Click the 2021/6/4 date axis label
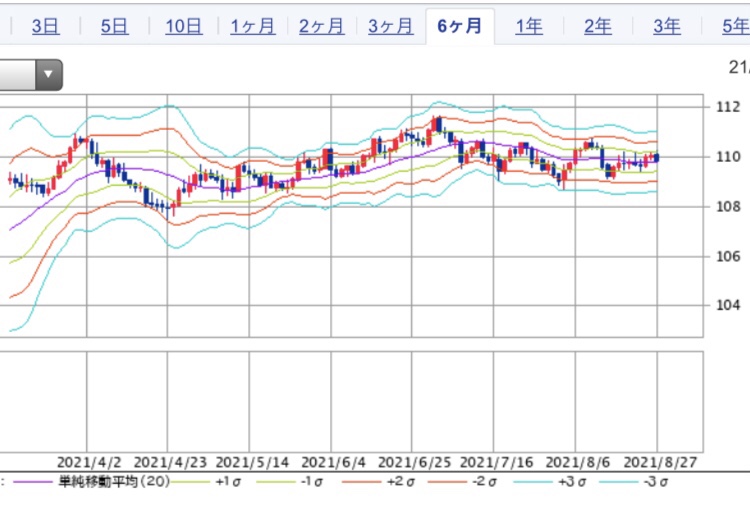 [x=333, y=462]
